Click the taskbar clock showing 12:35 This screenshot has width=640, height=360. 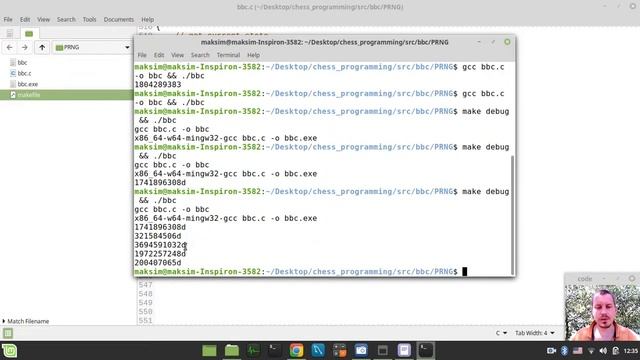tap(631, 351)
